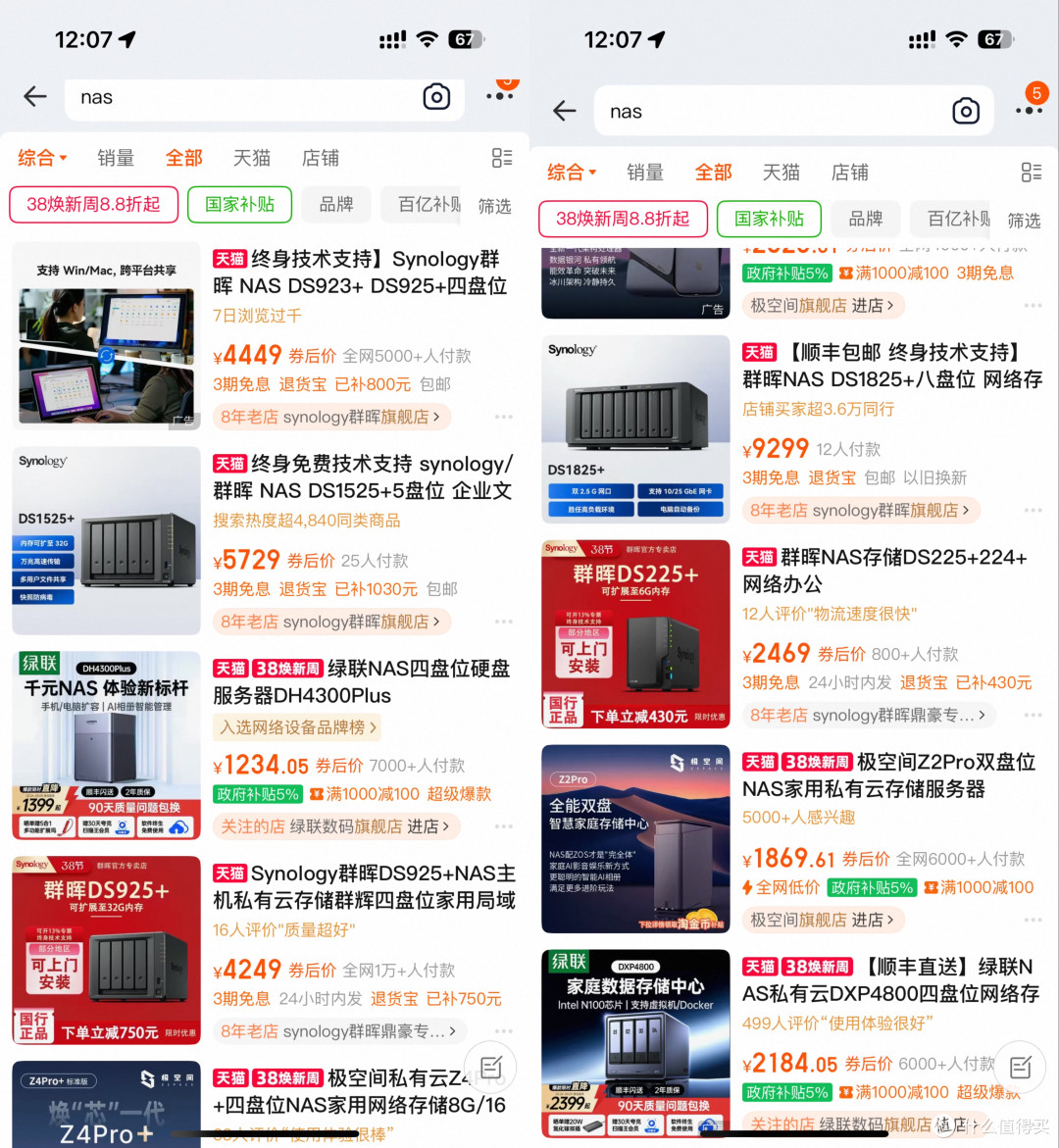The height and width of the screenshot is (1148, 1059).
Task: Tap price ¥9299 of DS1825+
Action: coord(776,448)
